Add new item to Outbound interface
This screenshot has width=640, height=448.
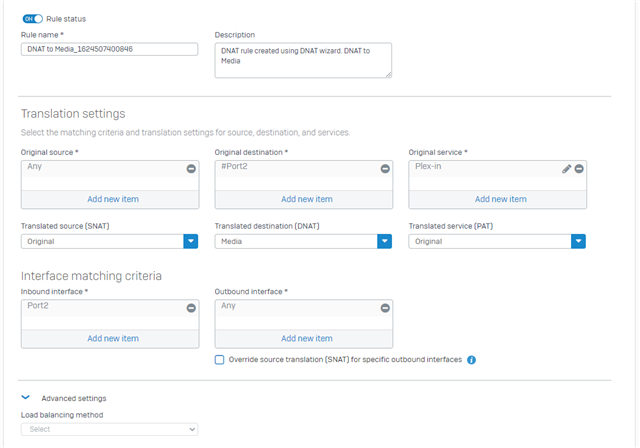click(x=307, y=338)
